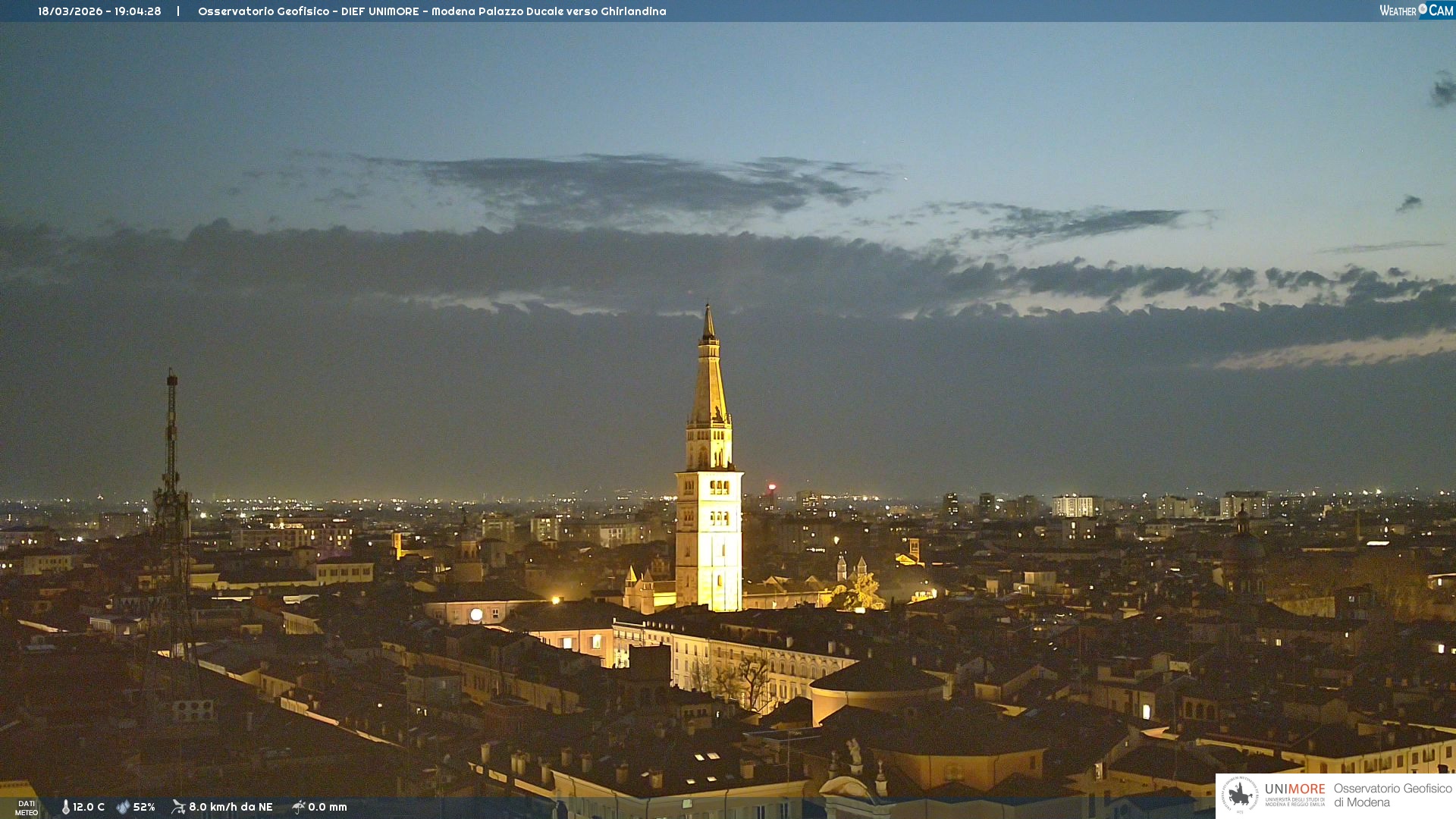Click the Osservatorio Geofisico title text
The width and height of the screenshot is (1456, 819).
tap(263, 11)
